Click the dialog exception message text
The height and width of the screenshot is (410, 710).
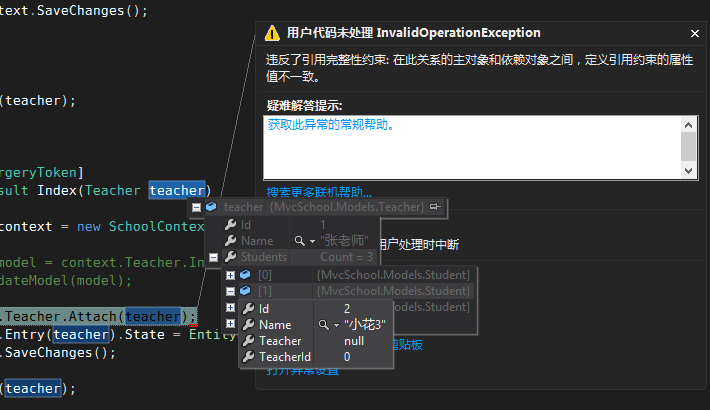[480, 68]
